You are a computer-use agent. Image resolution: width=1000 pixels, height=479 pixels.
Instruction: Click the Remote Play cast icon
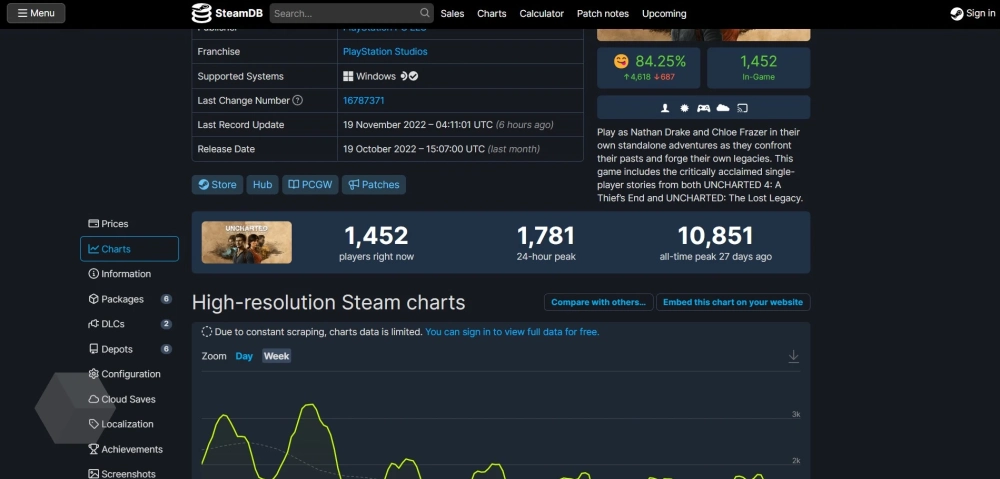click(743, 108)
